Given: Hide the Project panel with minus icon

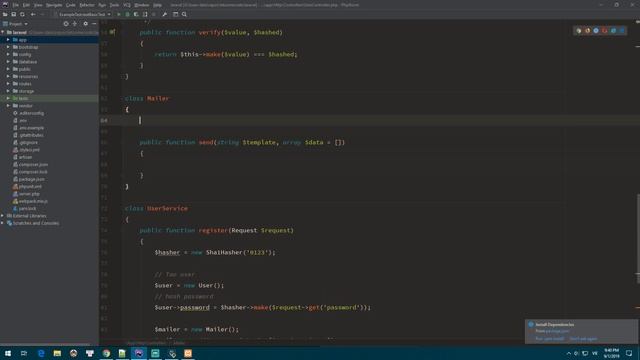Looking at the screenshot, I should click(94, 24).
